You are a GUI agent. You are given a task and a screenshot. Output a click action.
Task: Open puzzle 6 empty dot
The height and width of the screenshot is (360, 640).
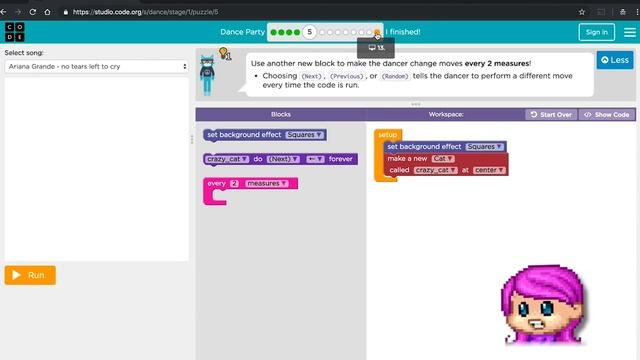pyautogui.click(x=322, y=32)
